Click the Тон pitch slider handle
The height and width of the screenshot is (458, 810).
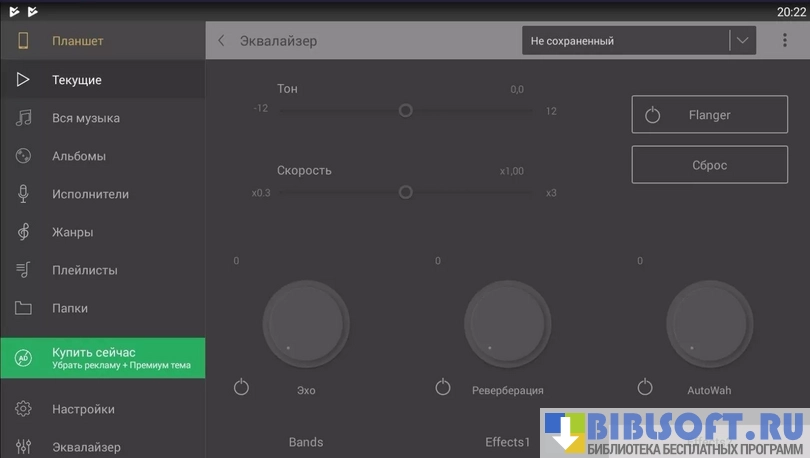tap(405, 110)
